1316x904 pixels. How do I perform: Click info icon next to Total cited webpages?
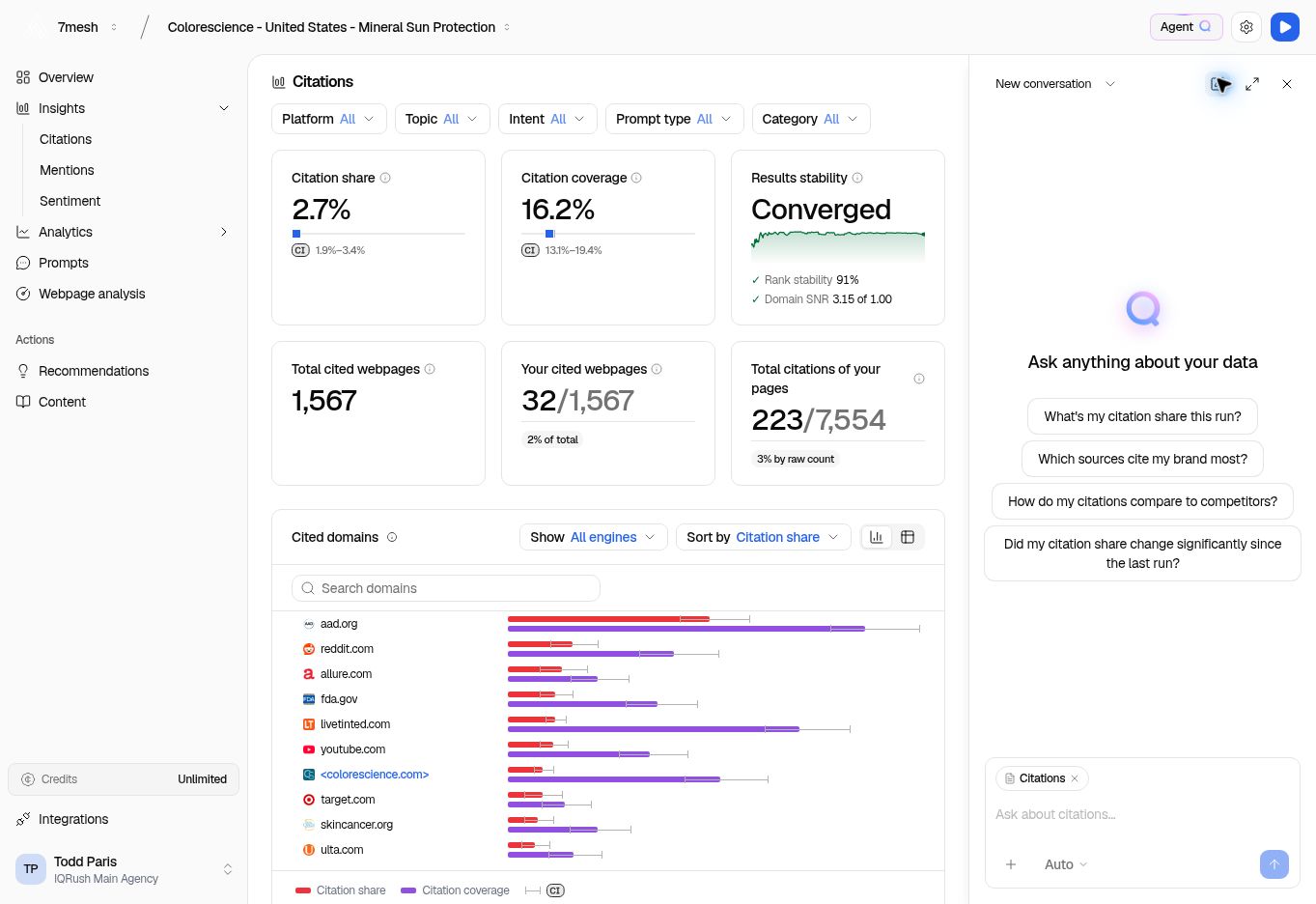430,369
